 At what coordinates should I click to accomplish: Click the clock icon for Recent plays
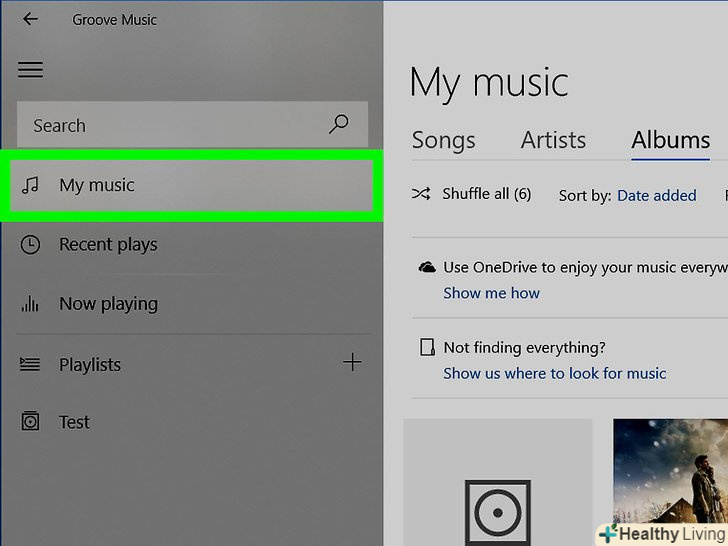pyautogui.click(x=30, y=245)
